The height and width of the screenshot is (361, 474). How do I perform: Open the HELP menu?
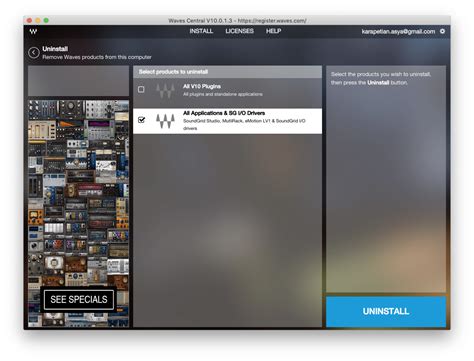coord(273,31)
